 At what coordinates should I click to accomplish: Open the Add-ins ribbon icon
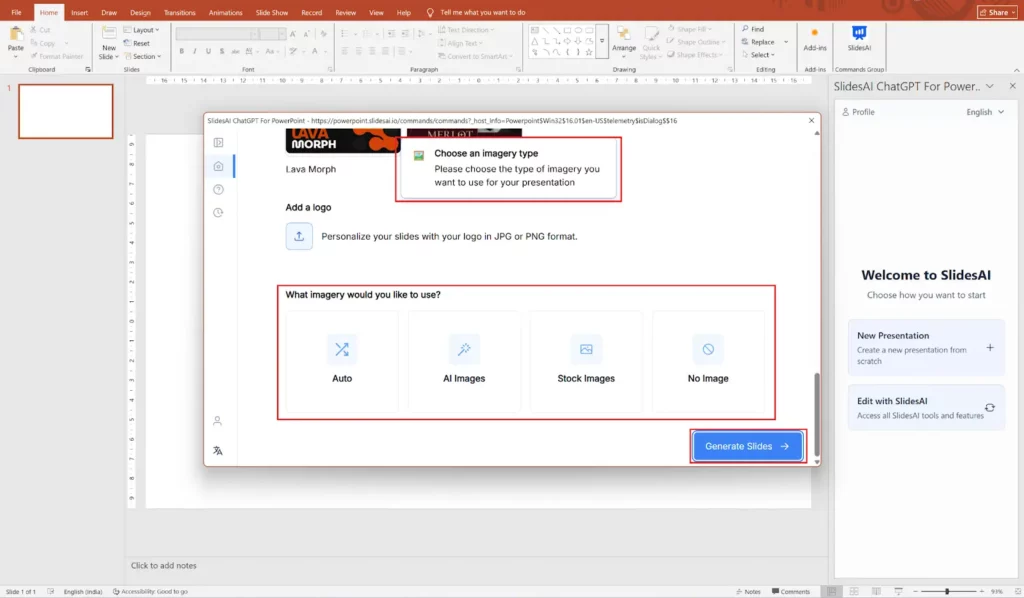pyautogui.click(x=815, y=37)
